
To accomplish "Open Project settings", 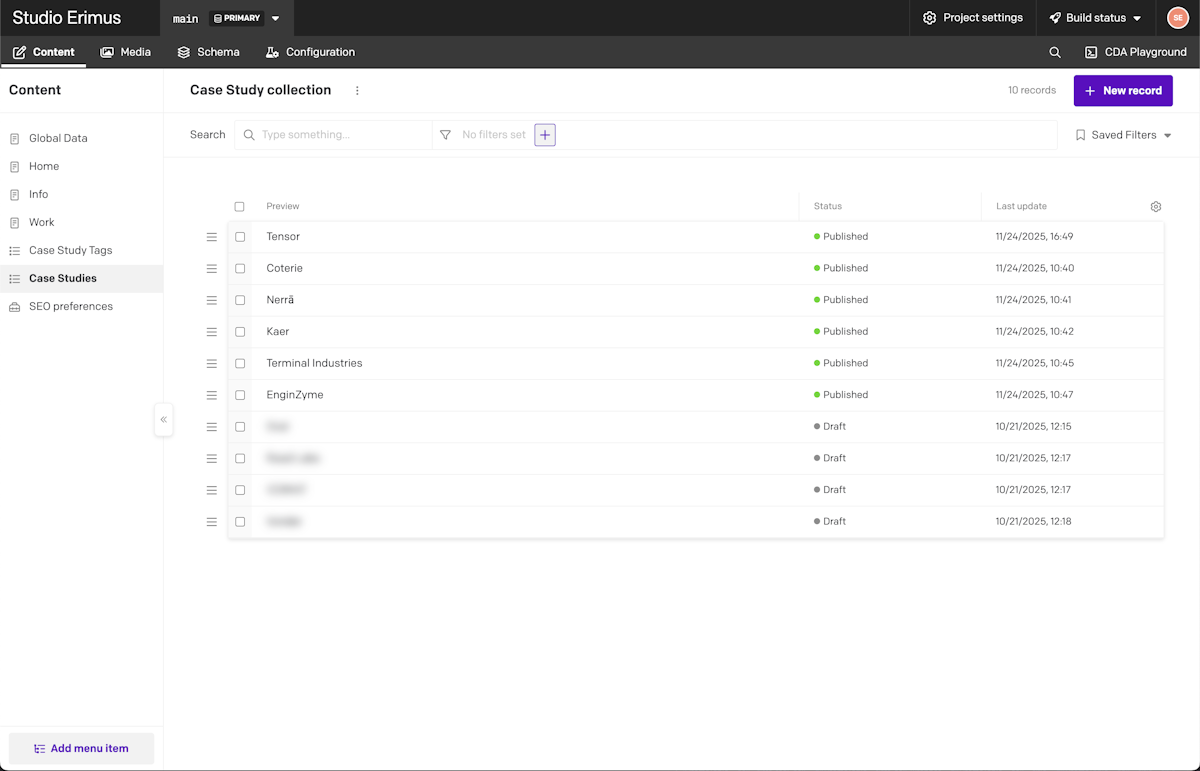I will pyautogui.click(x=972, y=18).
